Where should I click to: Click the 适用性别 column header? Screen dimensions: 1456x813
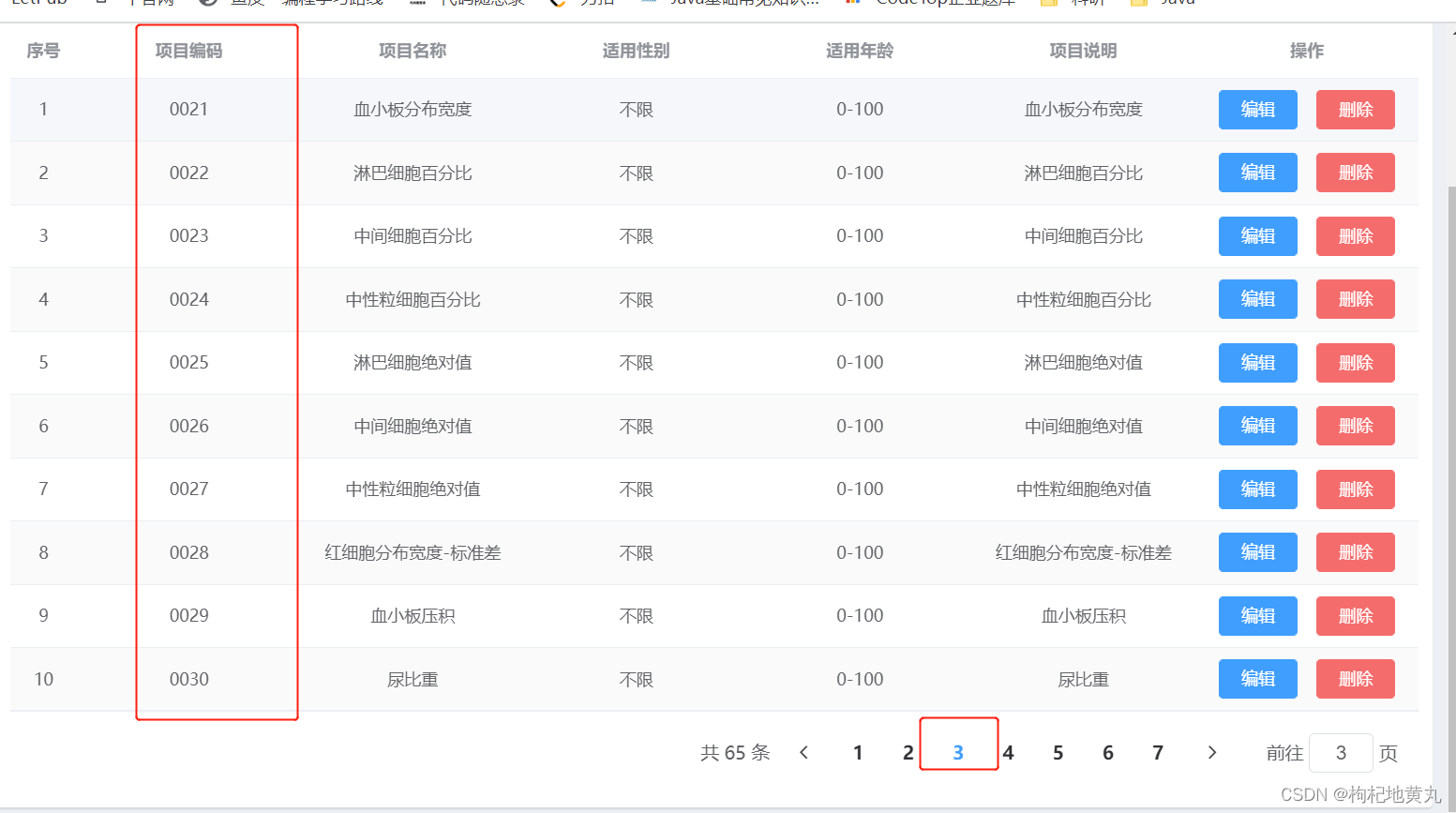point(636,51)
